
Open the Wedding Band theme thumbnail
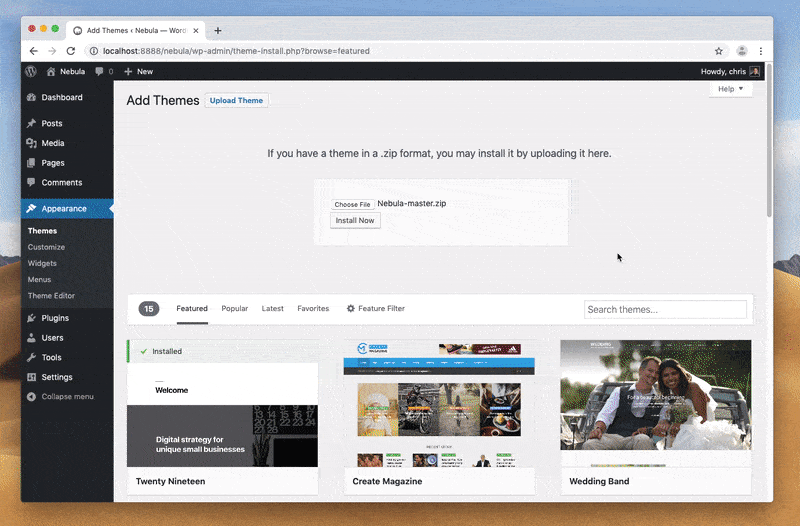[656, 404]
